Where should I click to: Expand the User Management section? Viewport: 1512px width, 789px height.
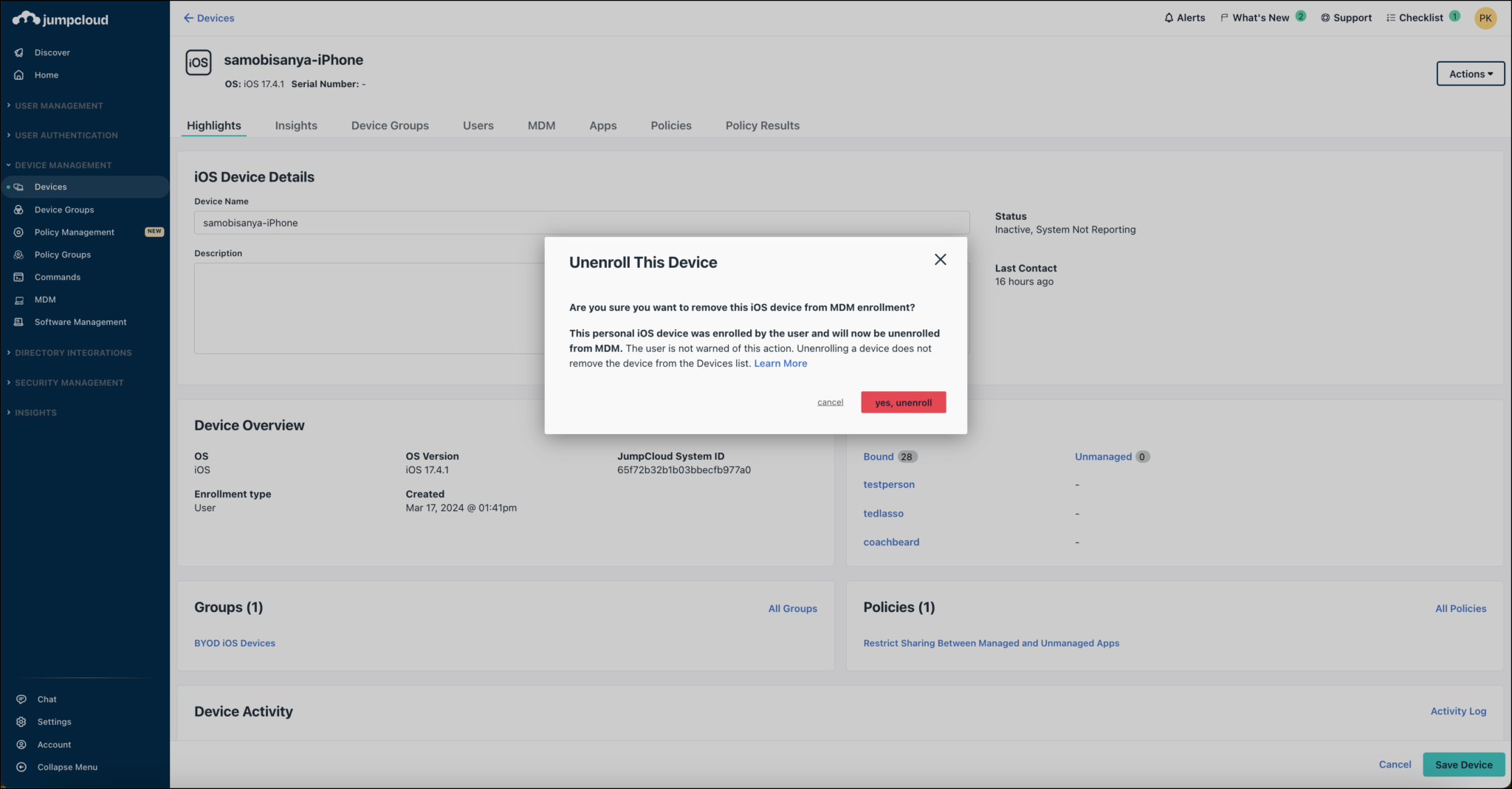click(x=59, y=106)
